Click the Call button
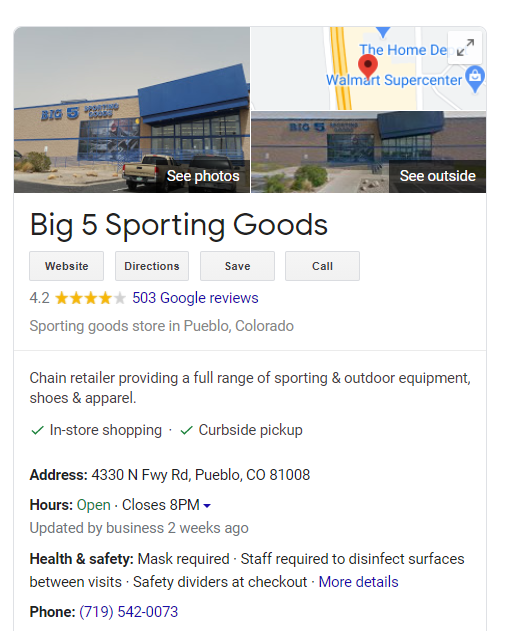 322,266
